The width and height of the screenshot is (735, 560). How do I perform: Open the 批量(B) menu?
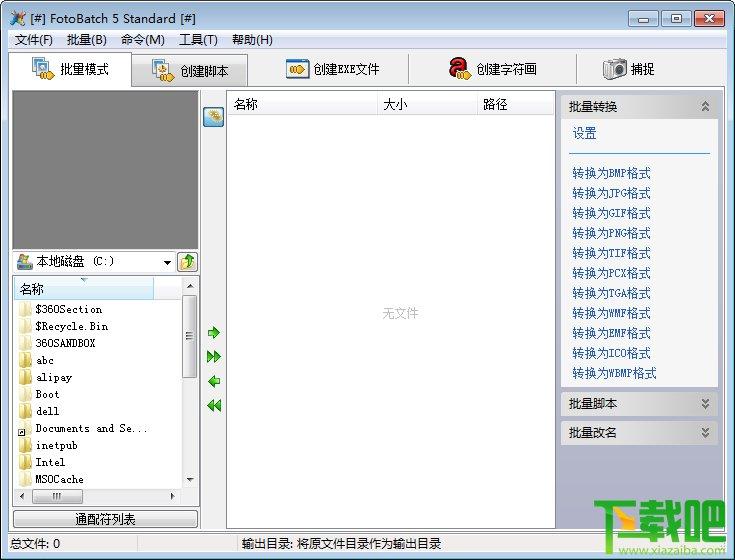(x=87, y=40)
